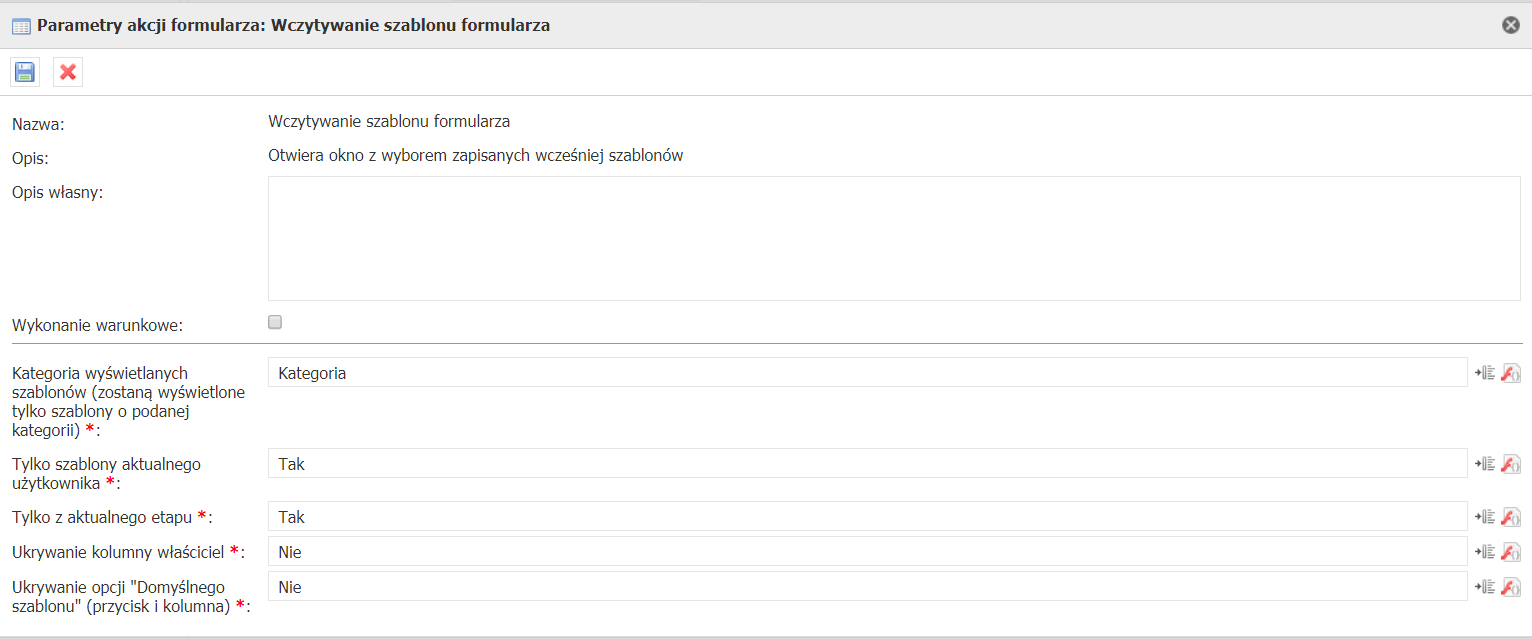Click insert-variable icon for 'Tylko z aktualnego etapu'
Screen dimensions: 1532x639
1485,517
